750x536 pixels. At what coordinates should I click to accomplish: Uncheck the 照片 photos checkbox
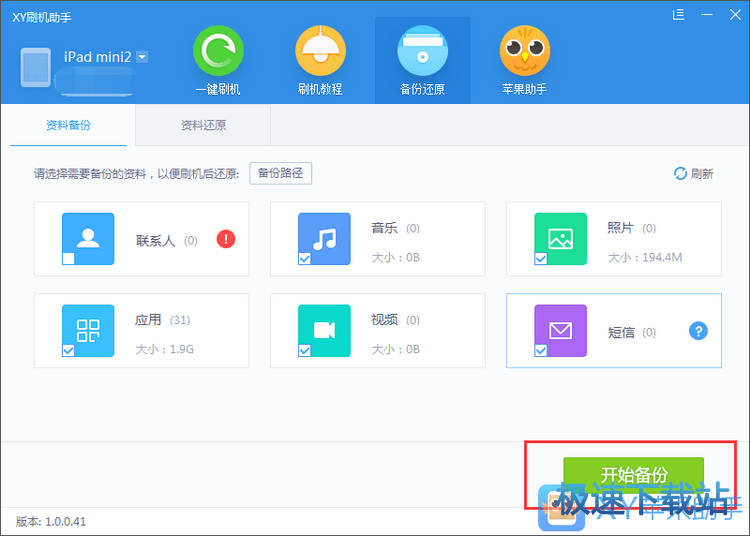[x=540, y=259]
